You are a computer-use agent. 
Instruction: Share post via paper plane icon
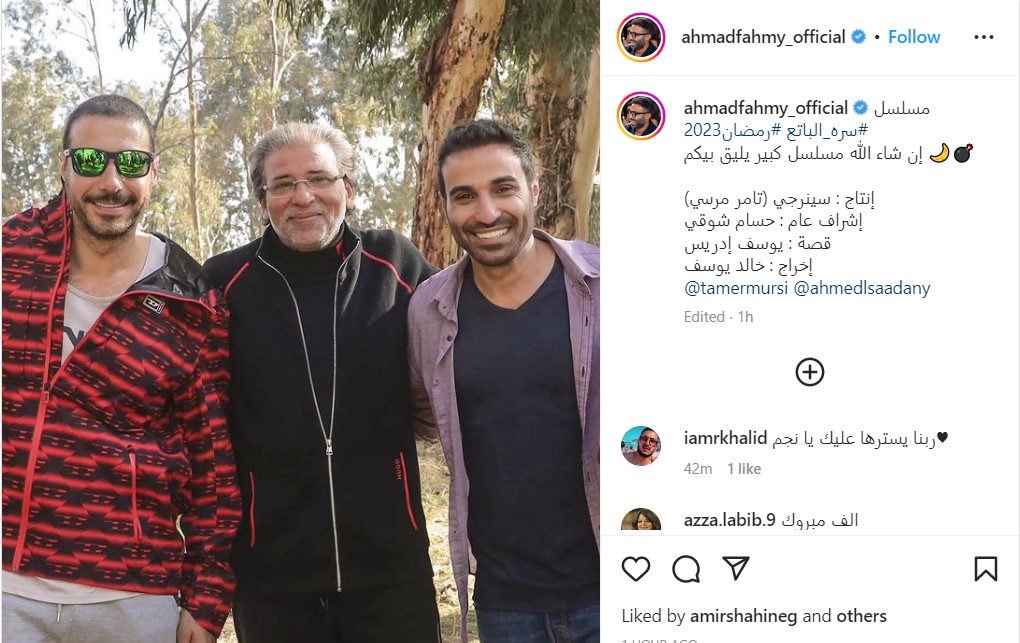[x=736, y=568]
